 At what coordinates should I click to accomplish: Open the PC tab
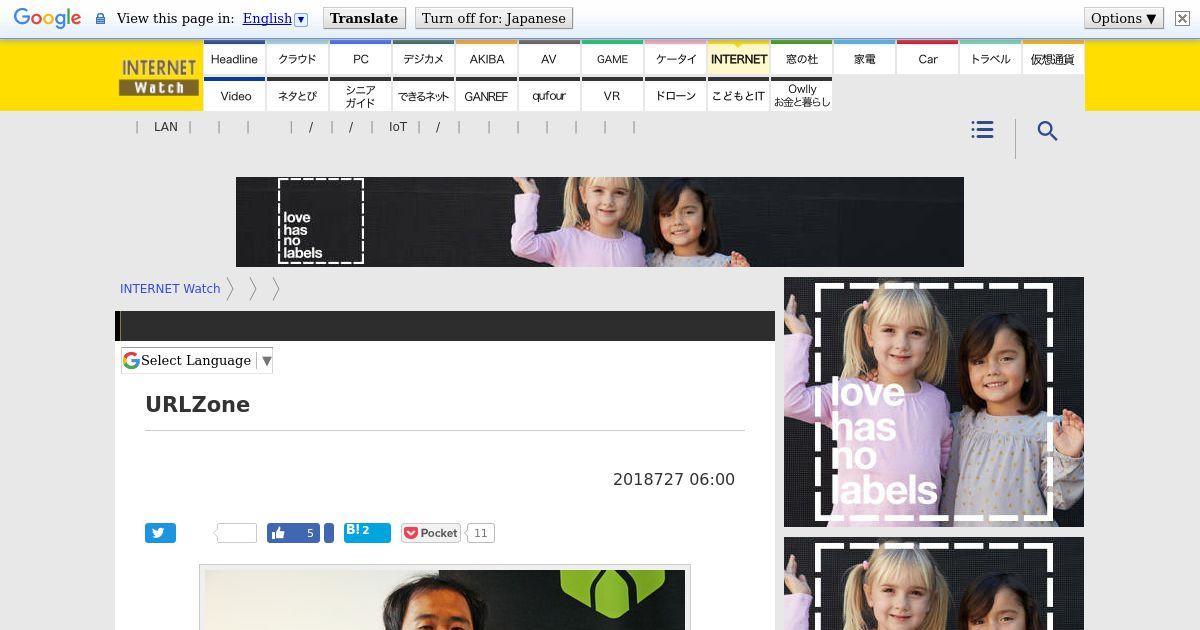(x=360, y=59)
